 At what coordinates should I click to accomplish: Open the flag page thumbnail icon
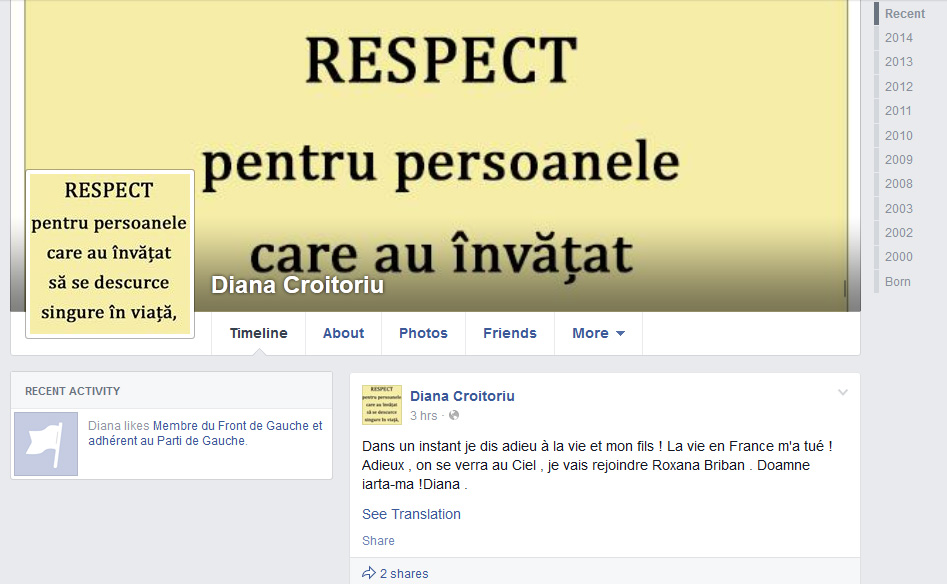46,444
